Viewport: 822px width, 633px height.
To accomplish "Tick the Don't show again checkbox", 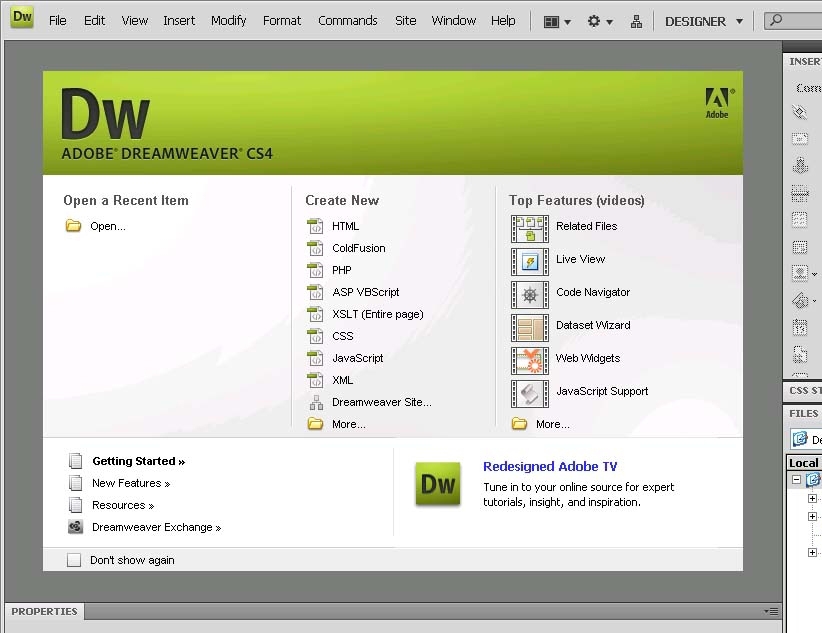I will [74, 560].
